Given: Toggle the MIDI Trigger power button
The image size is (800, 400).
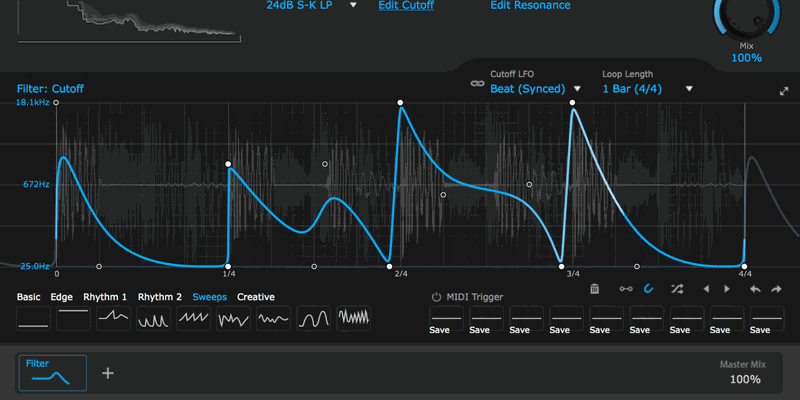Looking at the screenshot, I should point(436,297).
